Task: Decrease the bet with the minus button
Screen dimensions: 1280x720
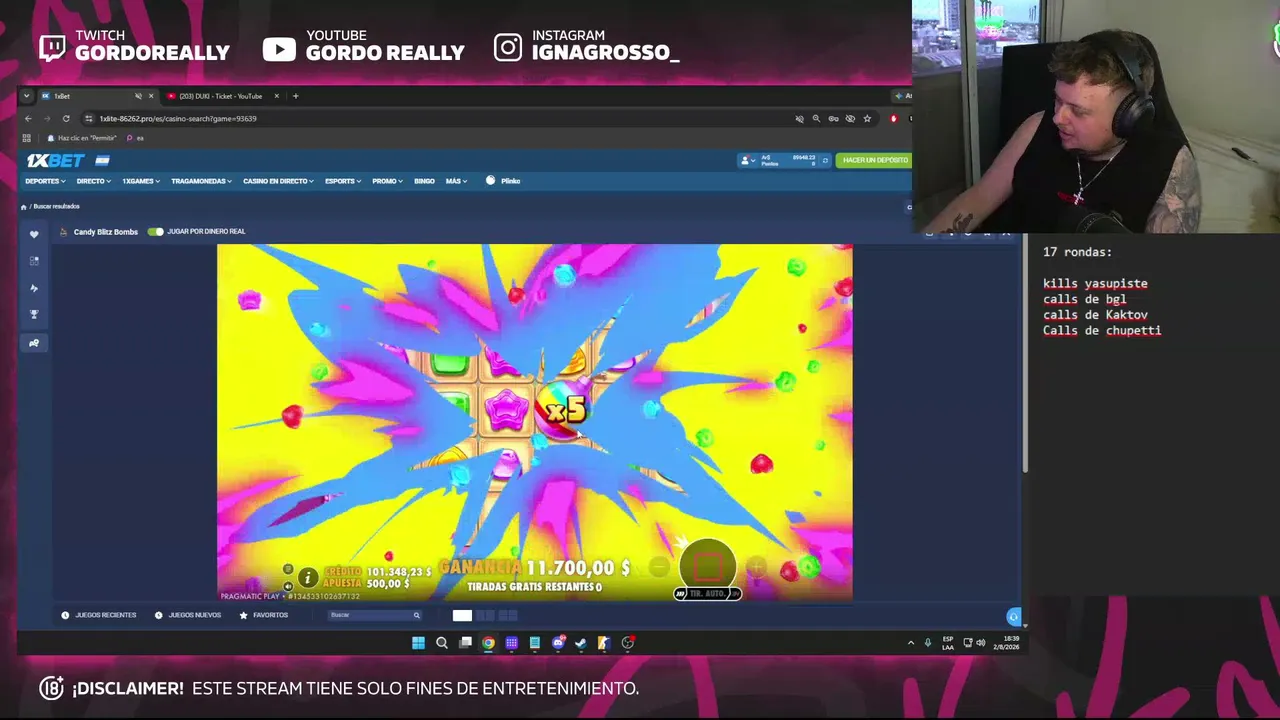Action: tap(659, 568)
